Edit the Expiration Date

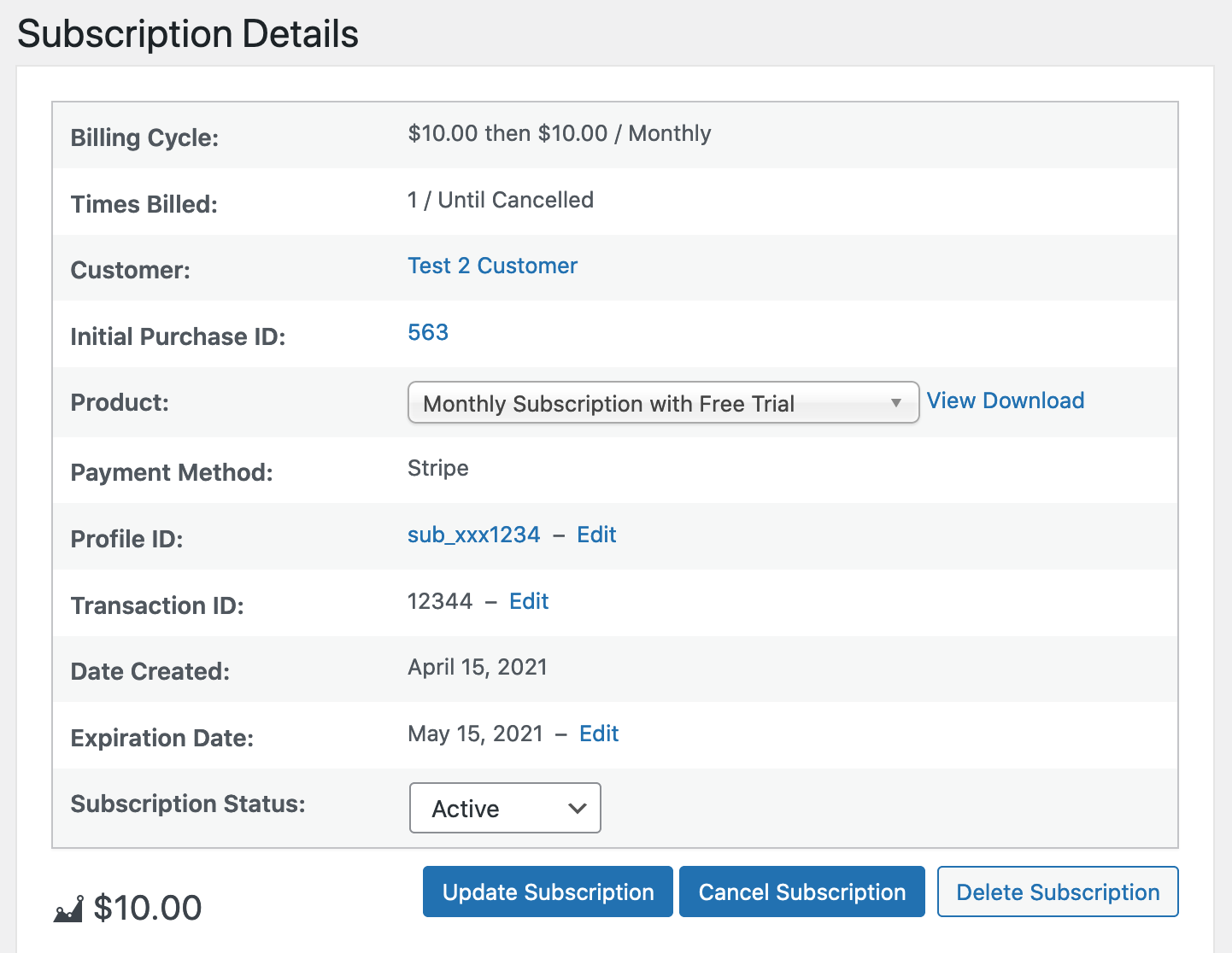599,734
